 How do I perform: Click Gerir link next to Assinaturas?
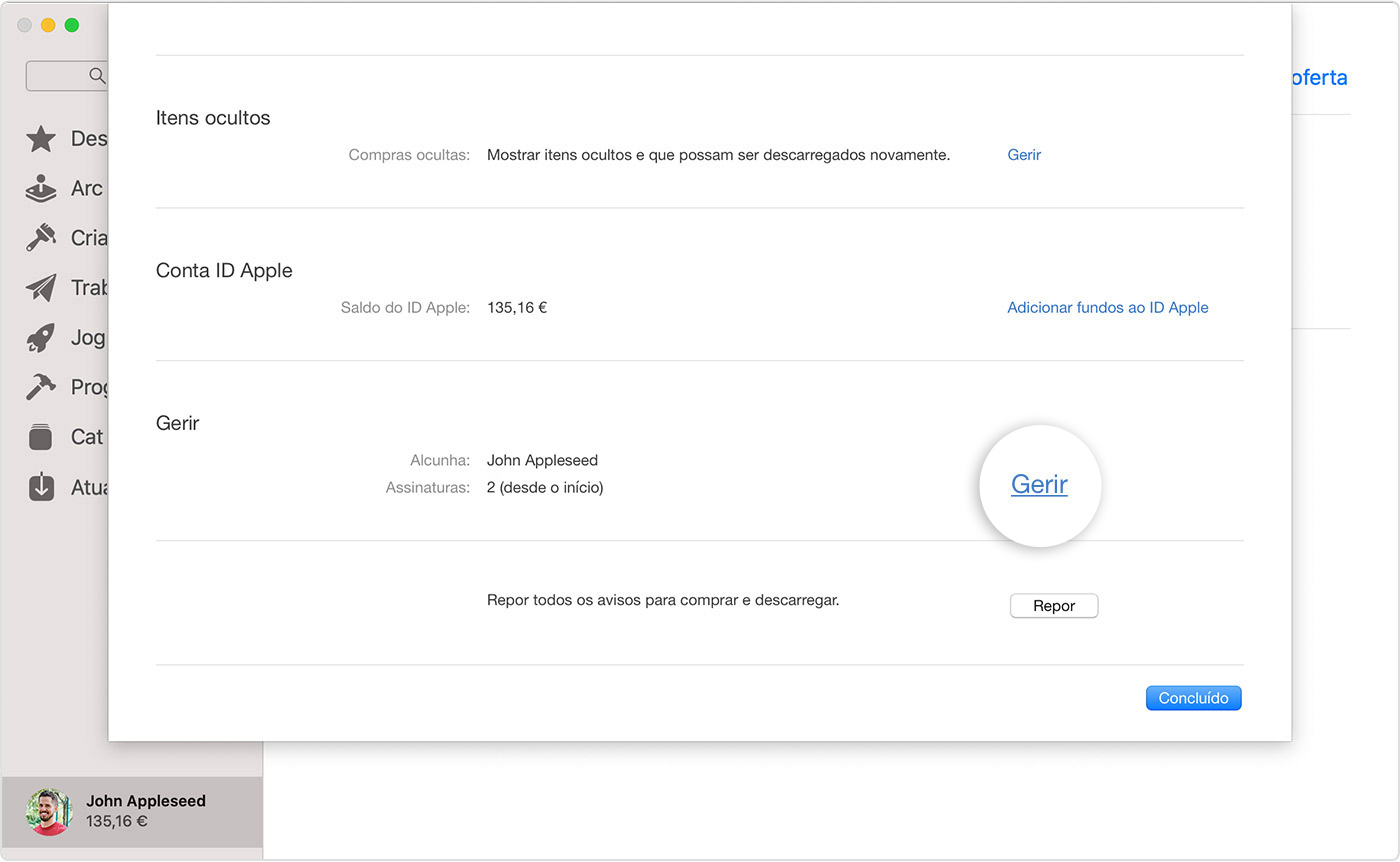pyautogui.click(x=1039, y=484)
